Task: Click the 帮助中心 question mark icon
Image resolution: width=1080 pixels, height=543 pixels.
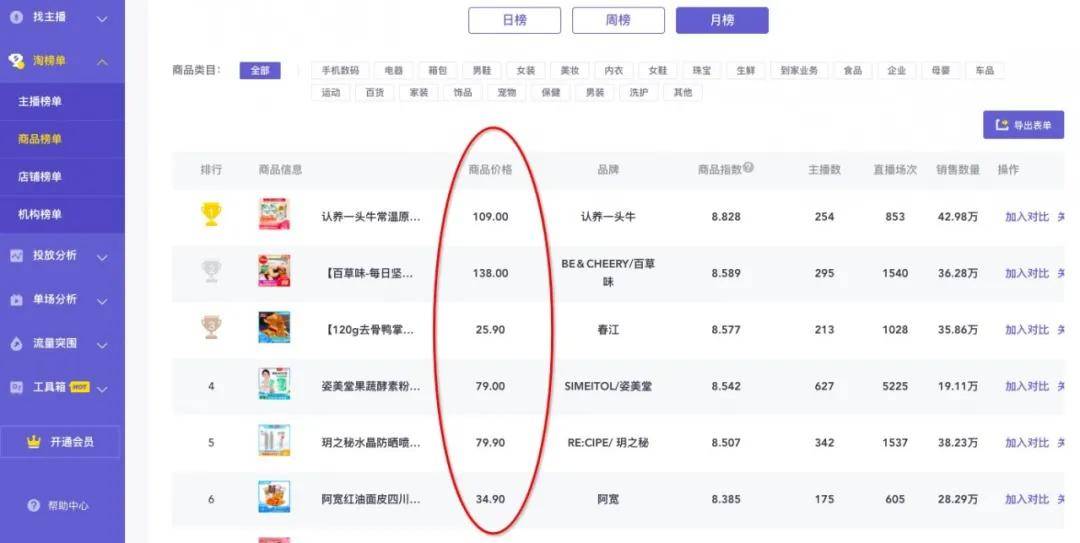Action: (x=34, y=505)
